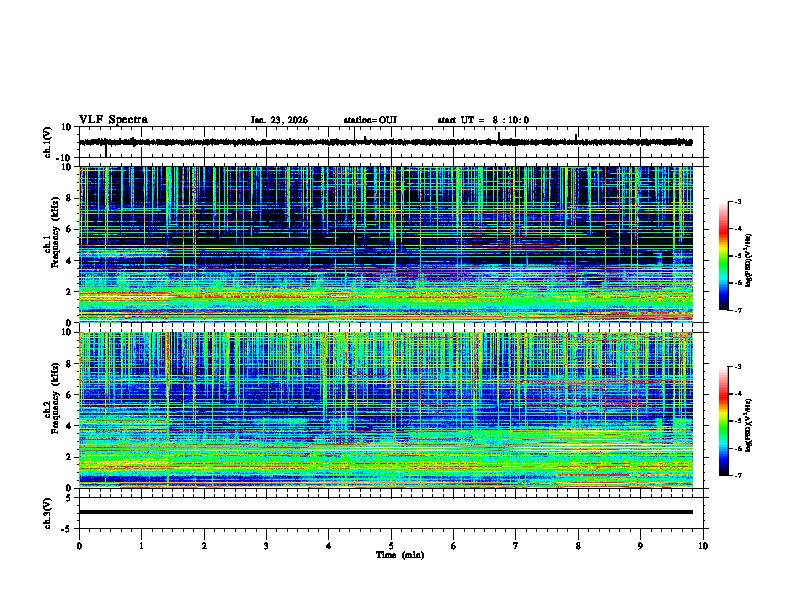Viewport: 792px width, 612px height.
Task: Click the "start UT = 8:10:0" text
Action: [483, 120]
